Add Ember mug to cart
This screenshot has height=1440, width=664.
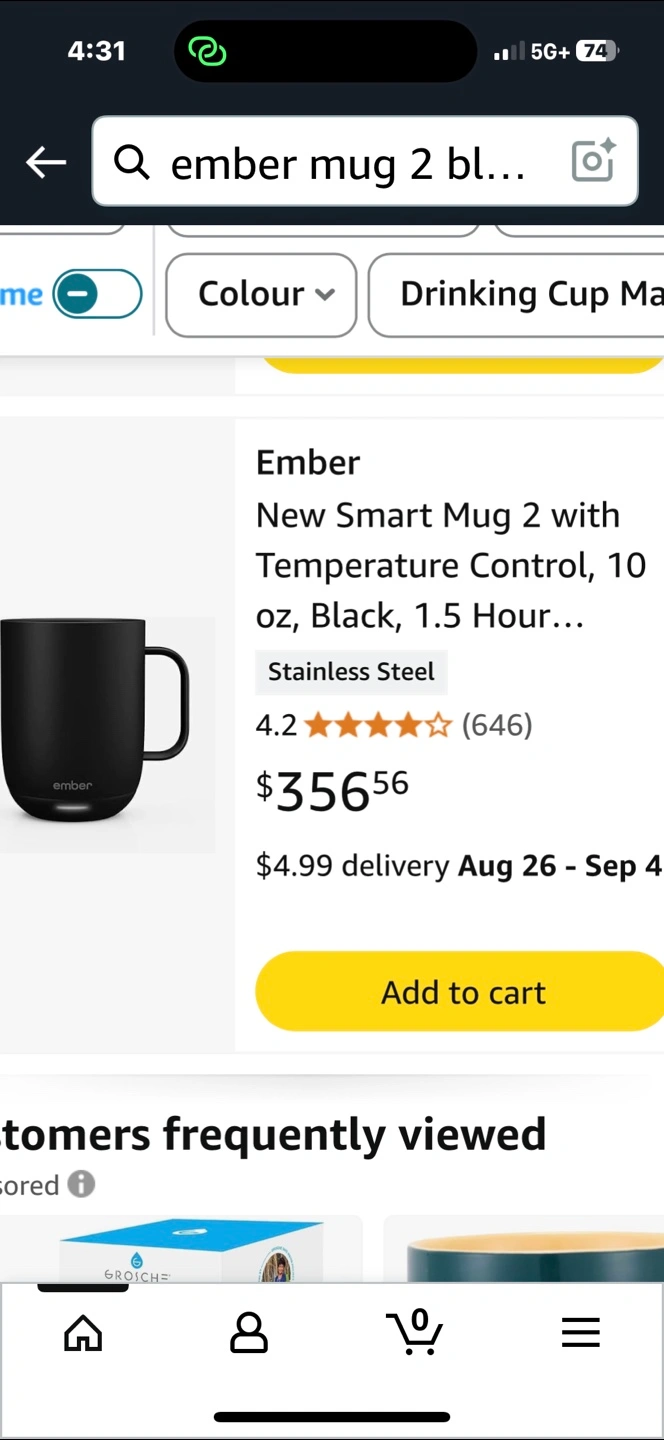[462, 992]
